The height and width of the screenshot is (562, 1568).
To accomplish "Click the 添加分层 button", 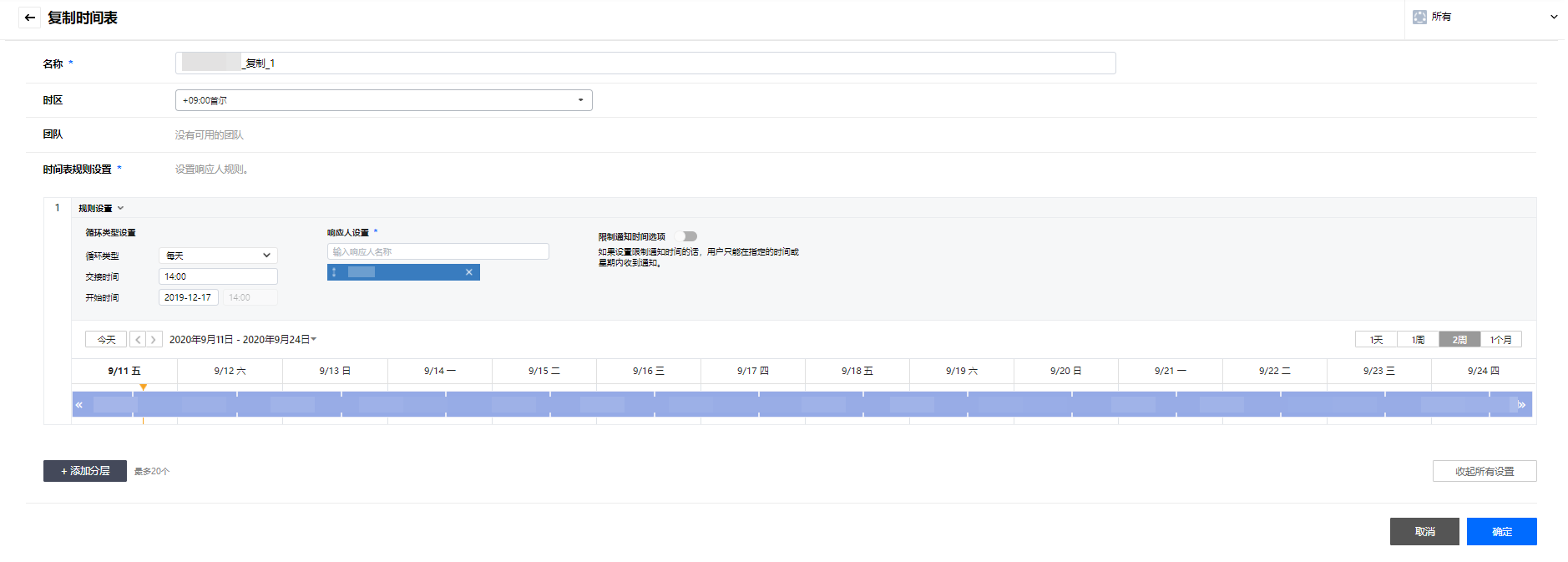I will coord(85,471).
